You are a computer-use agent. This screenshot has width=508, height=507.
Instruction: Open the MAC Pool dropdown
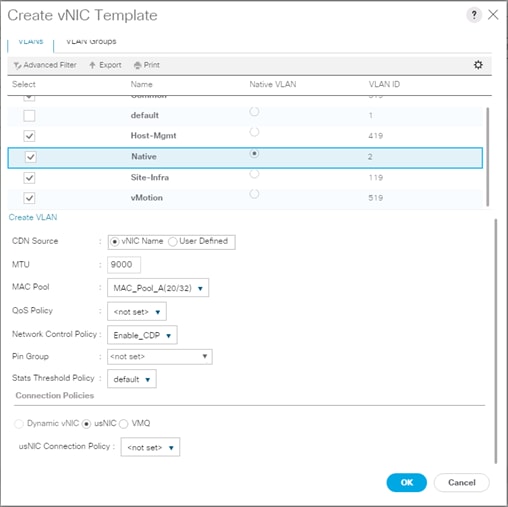click(158, 288)
